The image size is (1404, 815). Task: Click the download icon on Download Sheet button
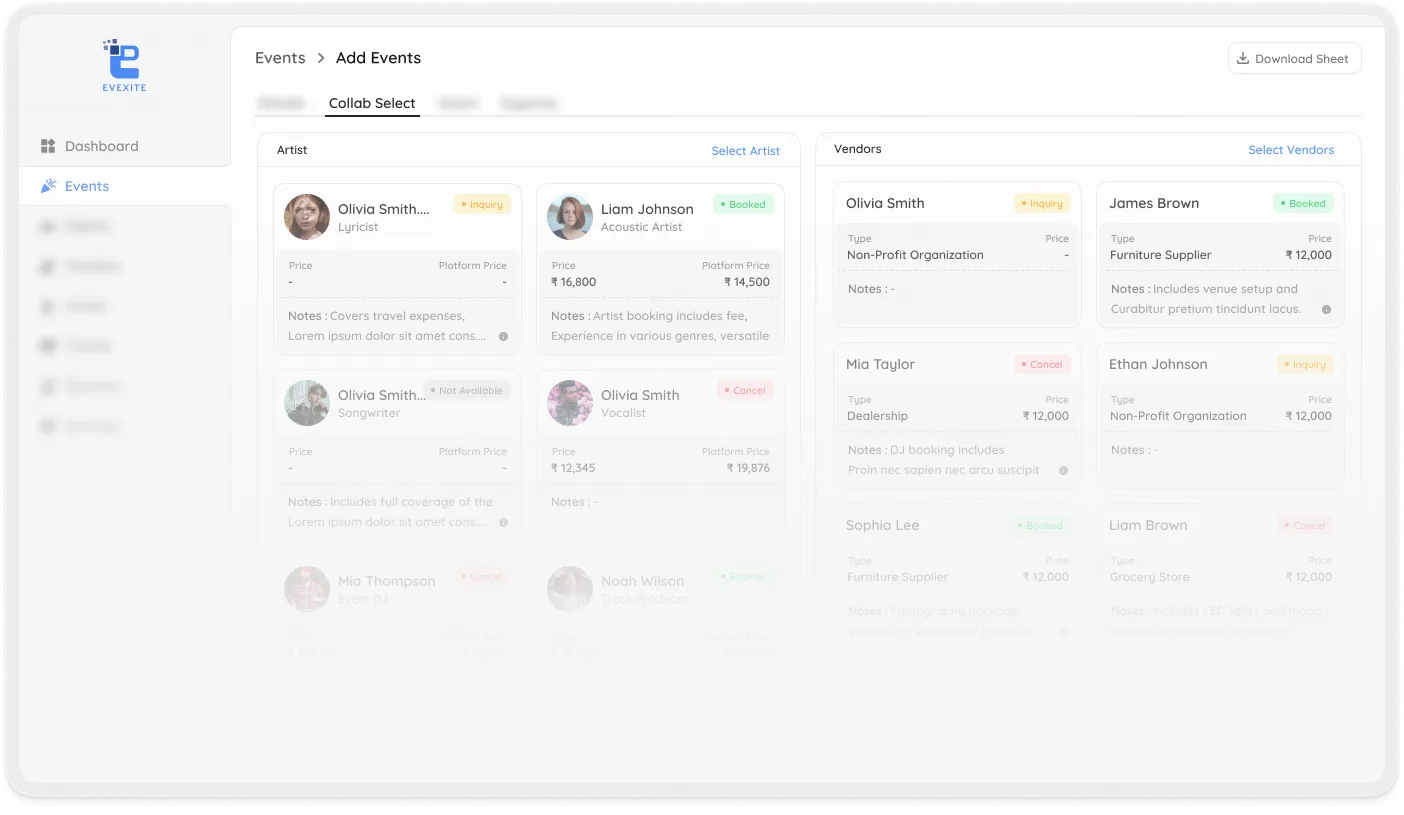point(1243,58)
